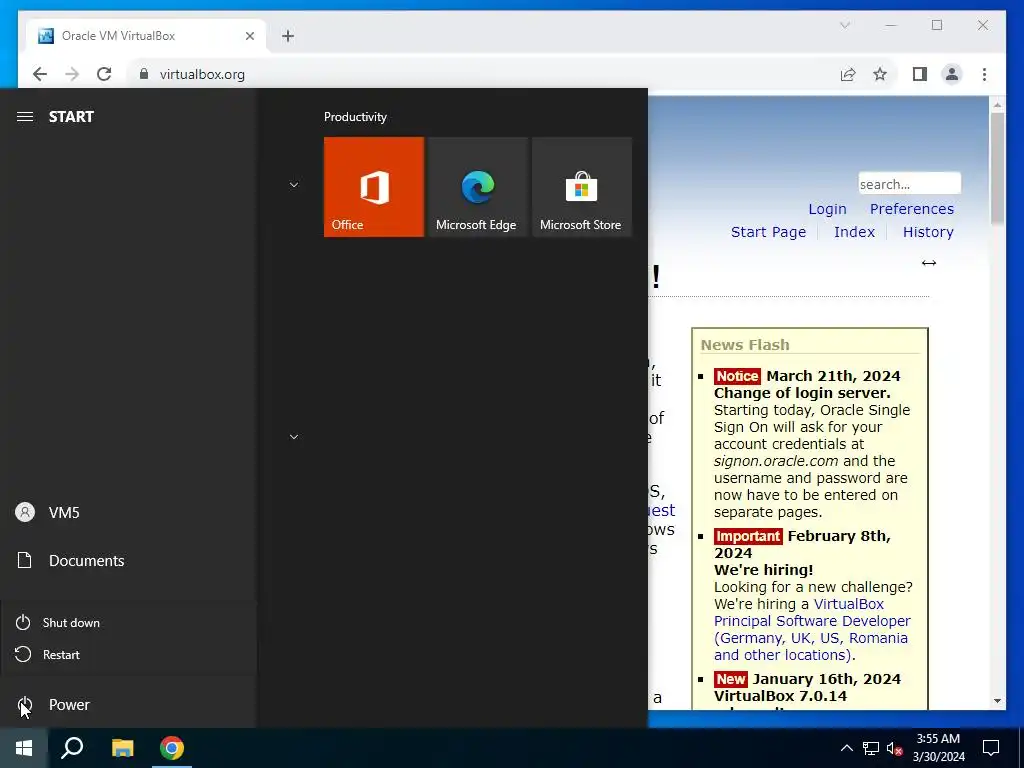
Task: Share this page via Chrome share icon
Action: pos(848,74)
